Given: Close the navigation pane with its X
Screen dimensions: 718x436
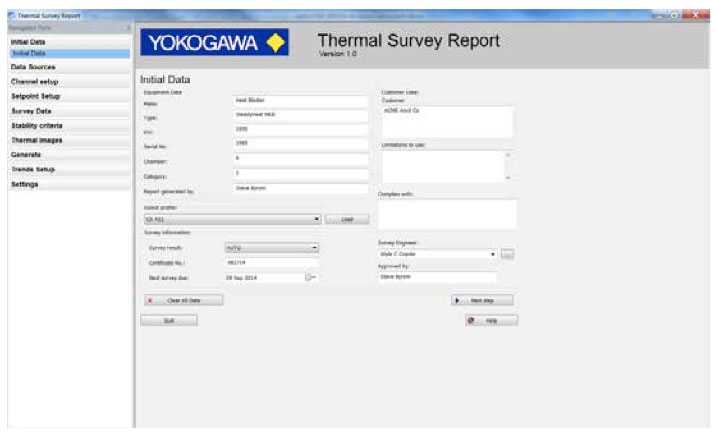Looking at the screenshot, I should coord(128,28).
